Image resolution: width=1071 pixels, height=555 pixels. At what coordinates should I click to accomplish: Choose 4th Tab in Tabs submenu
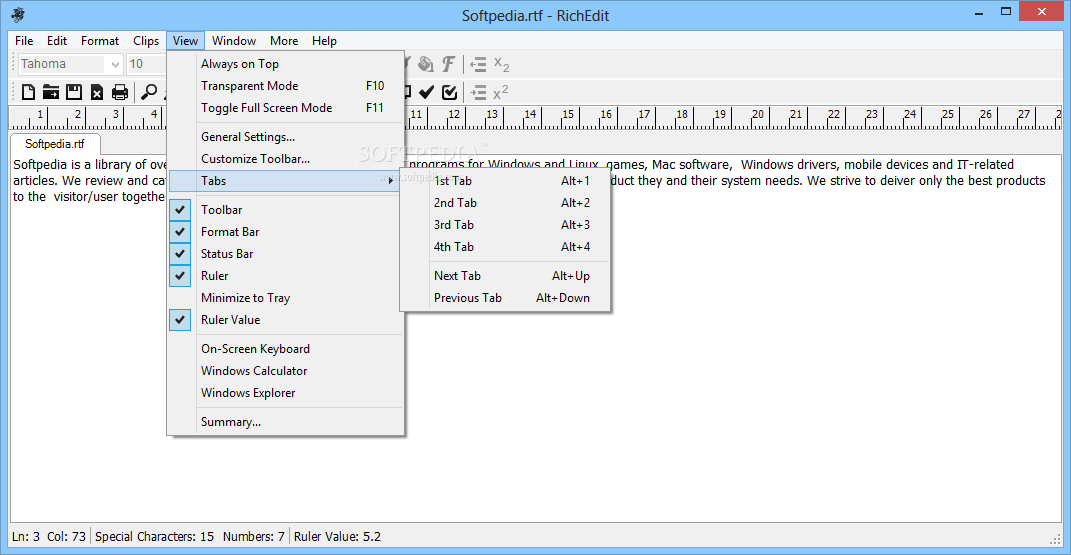pyautogui.click(x=505, y=246)
